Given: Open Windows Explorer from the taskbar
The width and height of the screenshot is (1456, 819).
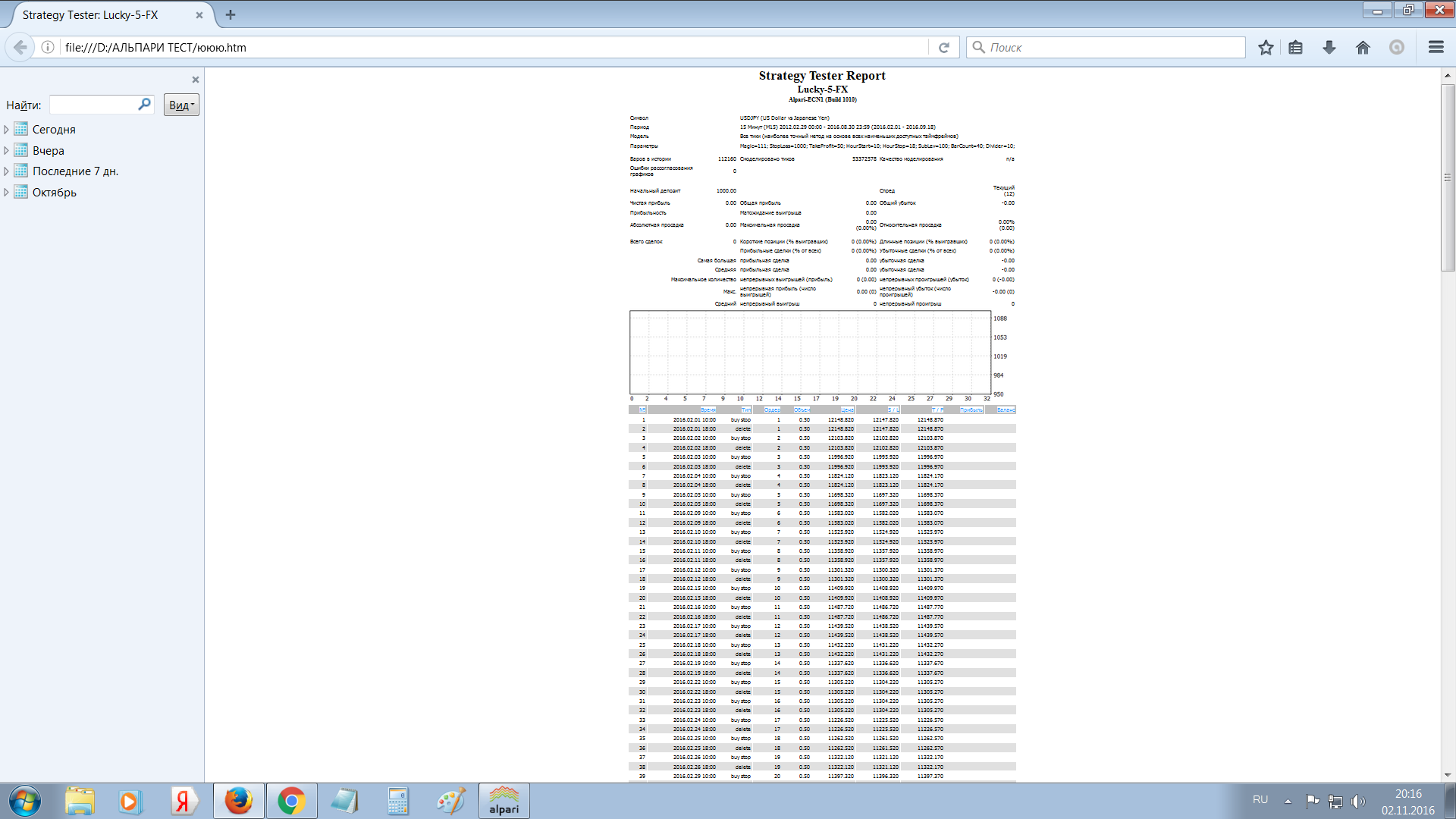Looking at the screenshot, I should point(80,801).
